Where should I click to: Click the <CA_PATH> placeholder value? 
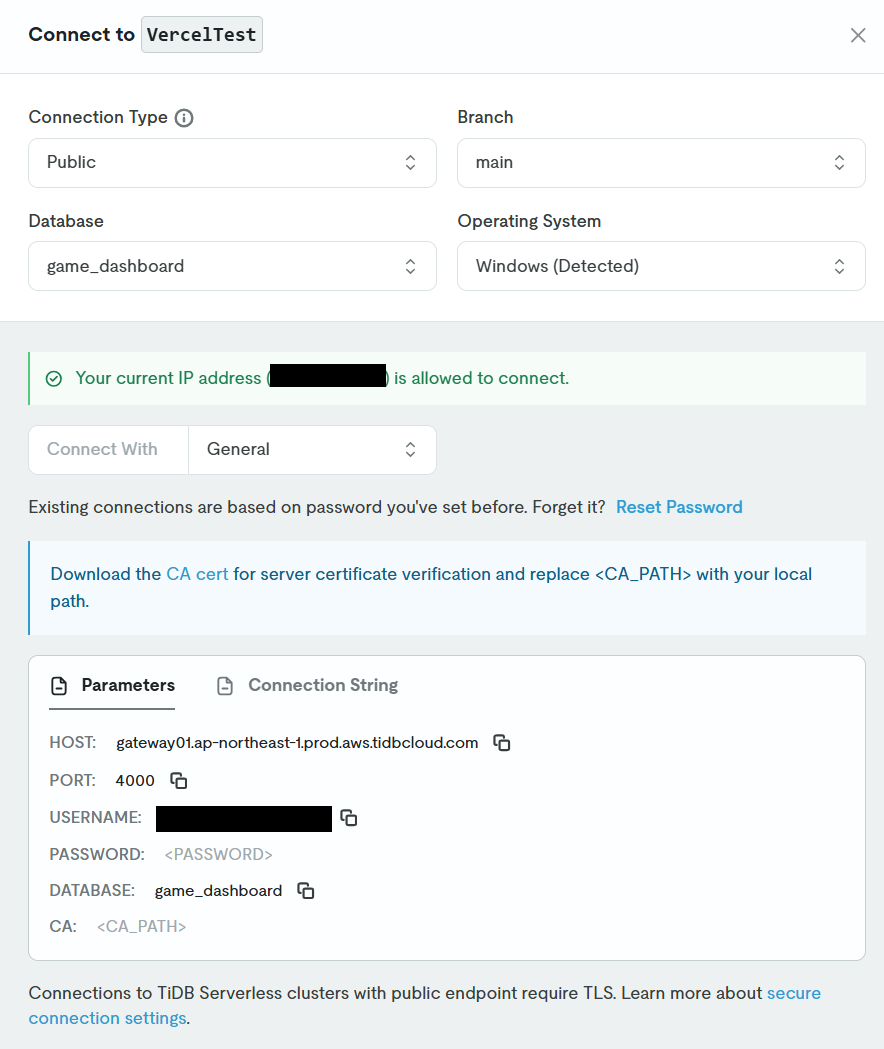[x=141, y=927]
